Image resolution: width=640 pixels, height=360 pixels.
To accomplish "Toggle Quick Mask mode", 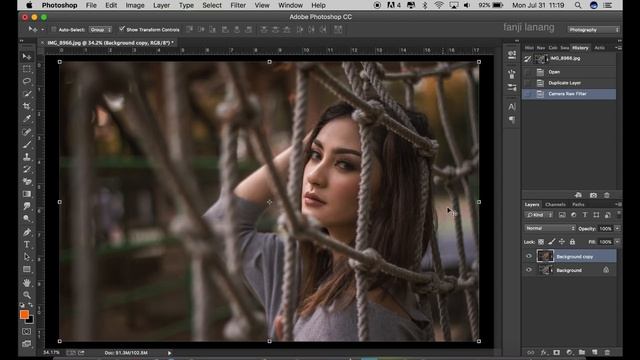I will (x=27, y=331).
